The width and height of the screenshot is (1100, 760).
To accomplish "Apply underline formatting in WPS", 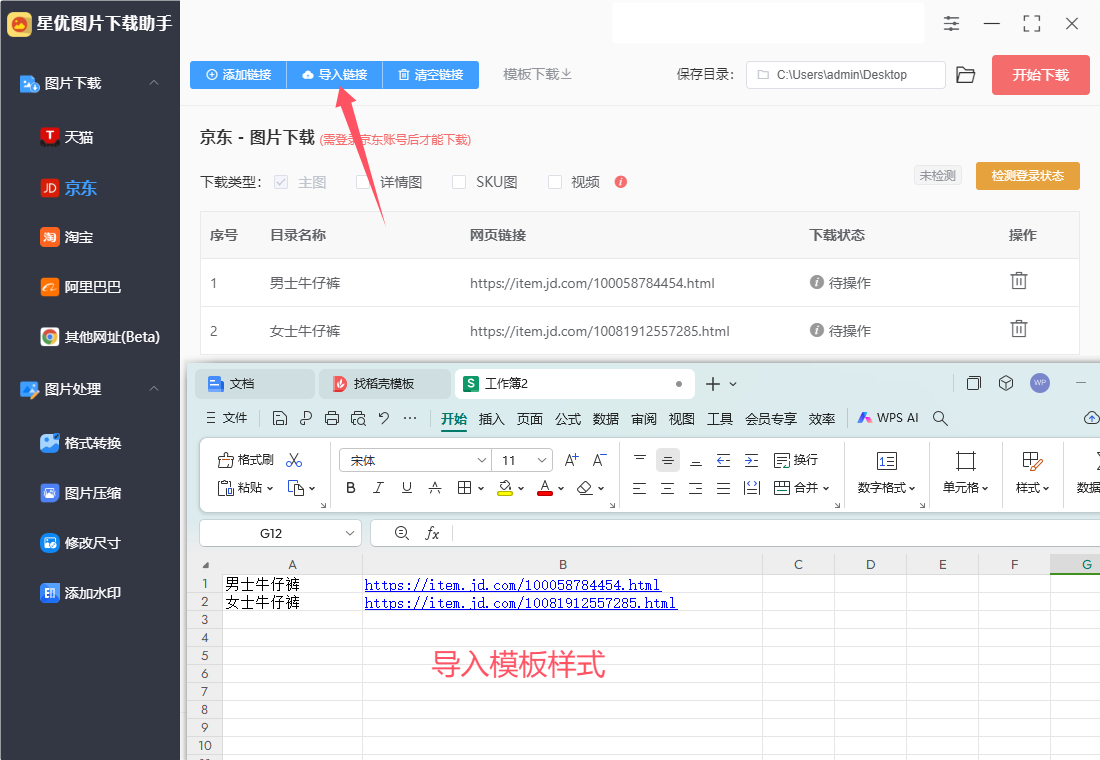I will tap(407, 488).
